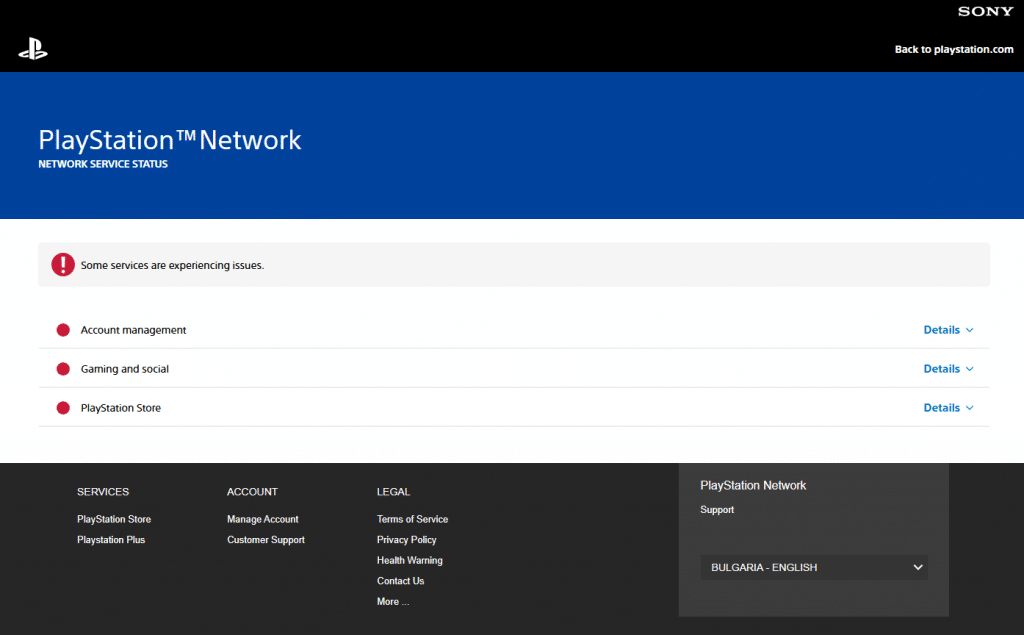Screen dimensions: 1024x635
Task: Click the Gaming and social row label
Action: point(125,369)
